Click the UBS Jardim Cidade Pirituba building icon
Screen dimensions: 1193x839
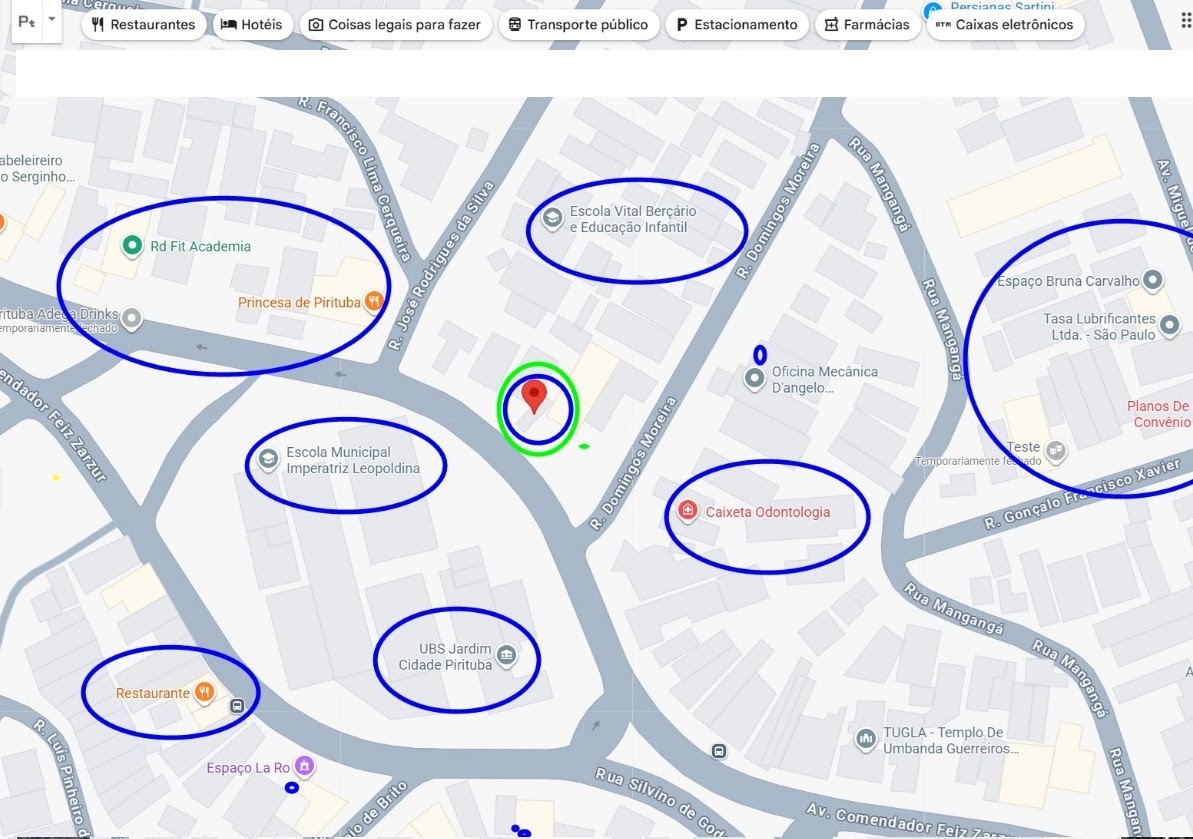click(507, 655)
